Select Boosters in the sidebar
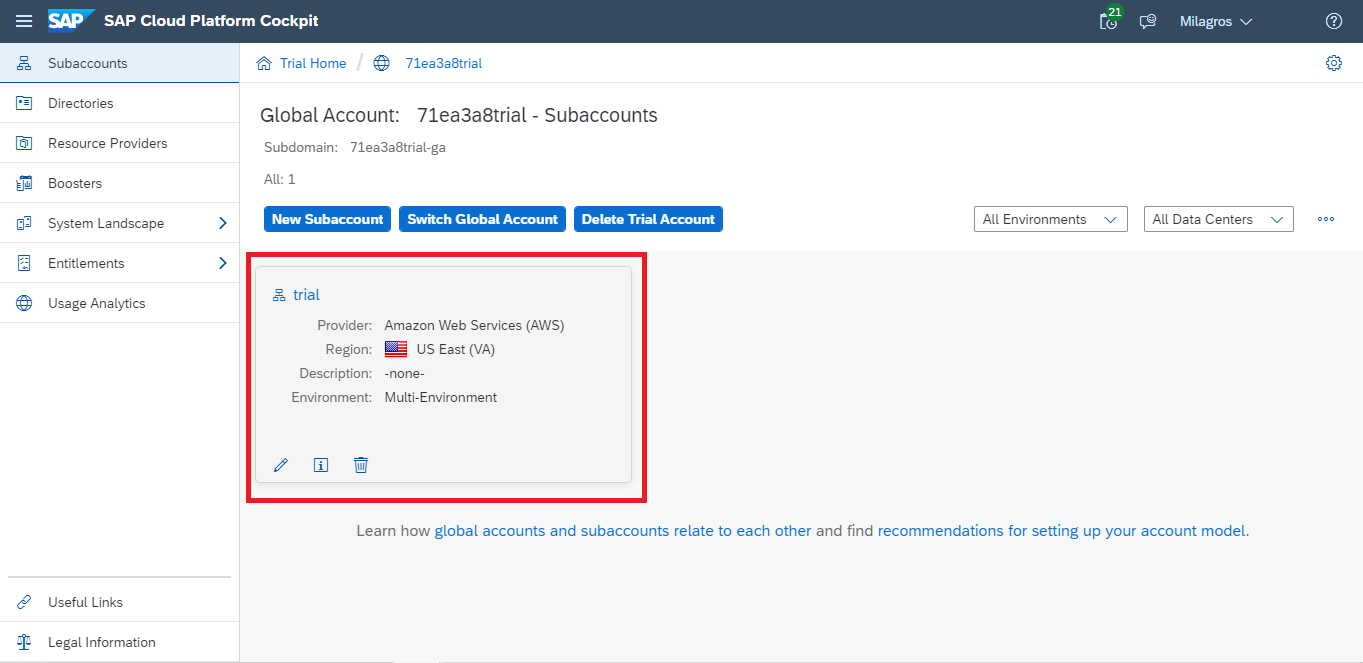Screen dimensions: 1363x663 (x=75, y=183)
